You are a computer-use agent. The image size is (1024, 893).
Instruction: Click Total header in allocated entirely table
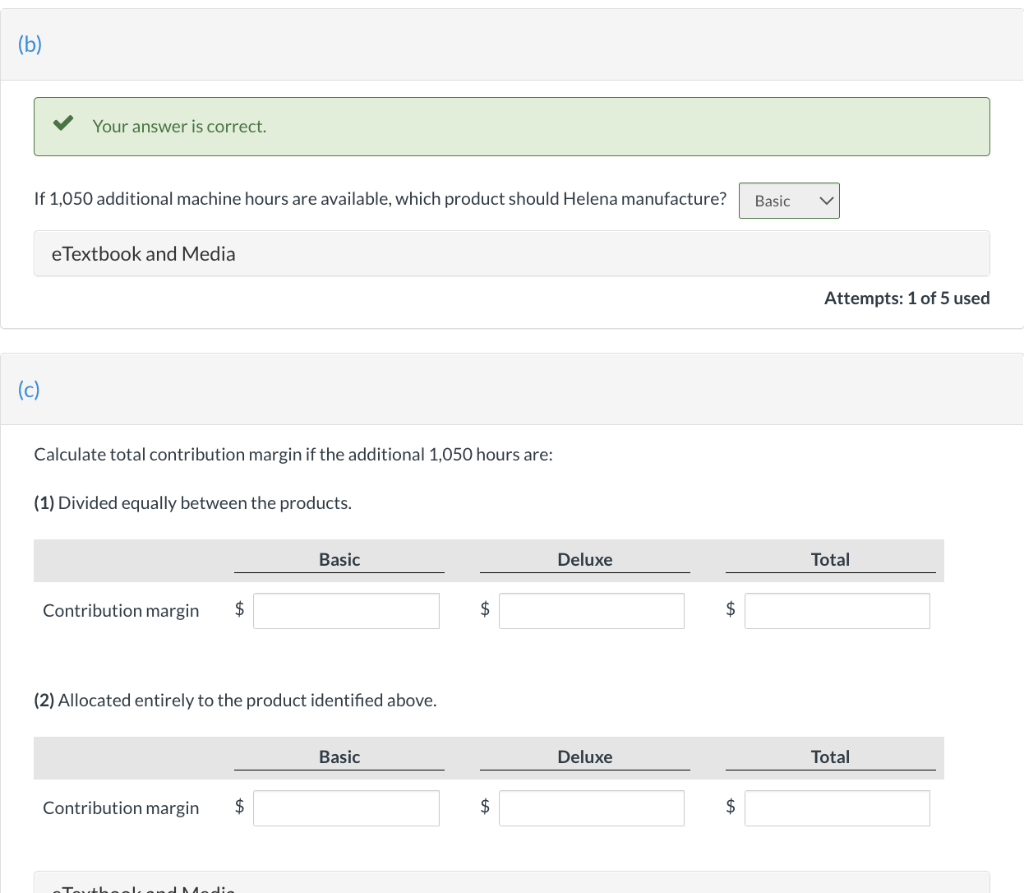tap(830, 757)
